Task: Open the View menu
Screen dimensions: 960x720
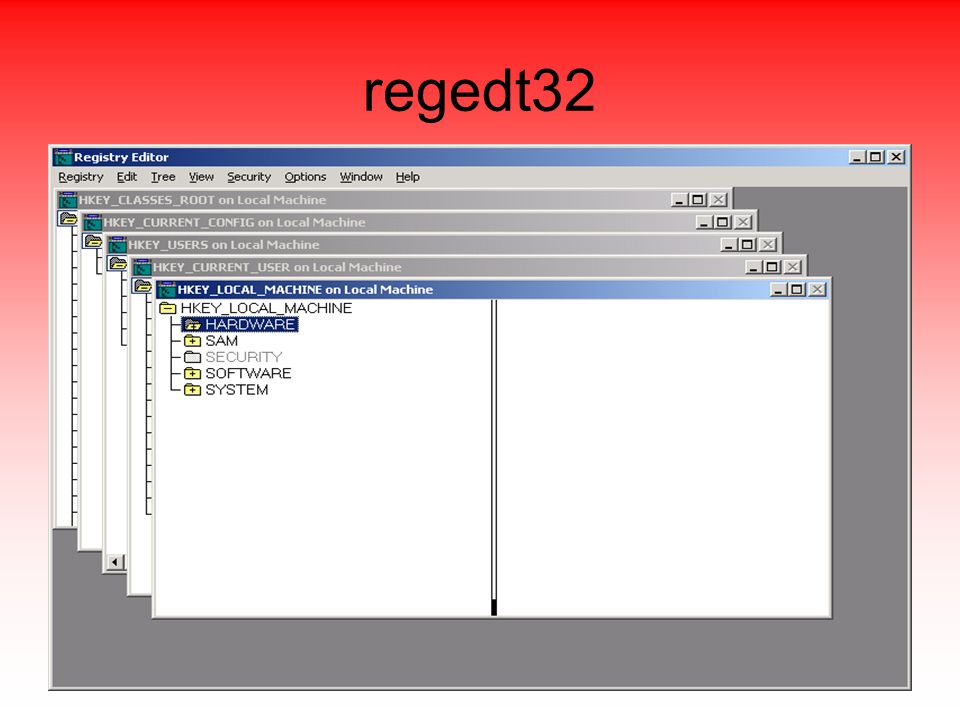Action: coord(201,177)
